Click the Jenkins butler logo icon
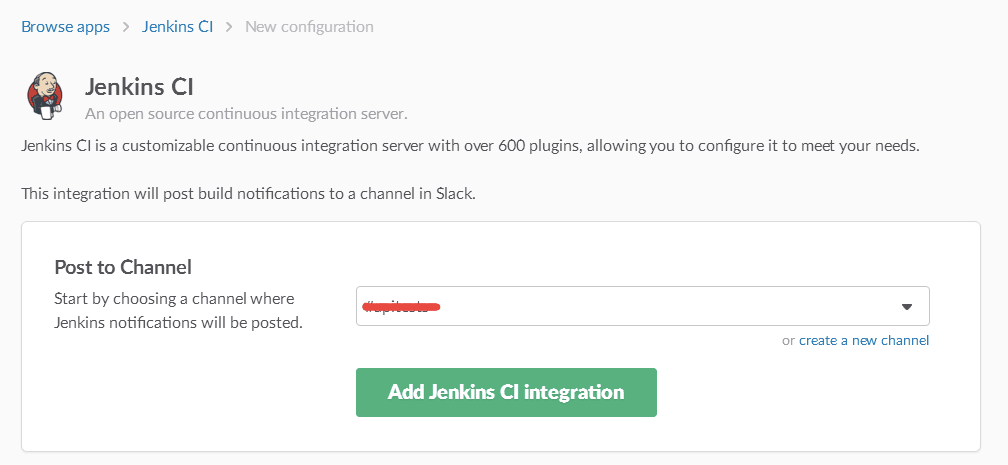The width and height of the screenshot is (1008, 465). pos(44,96)
